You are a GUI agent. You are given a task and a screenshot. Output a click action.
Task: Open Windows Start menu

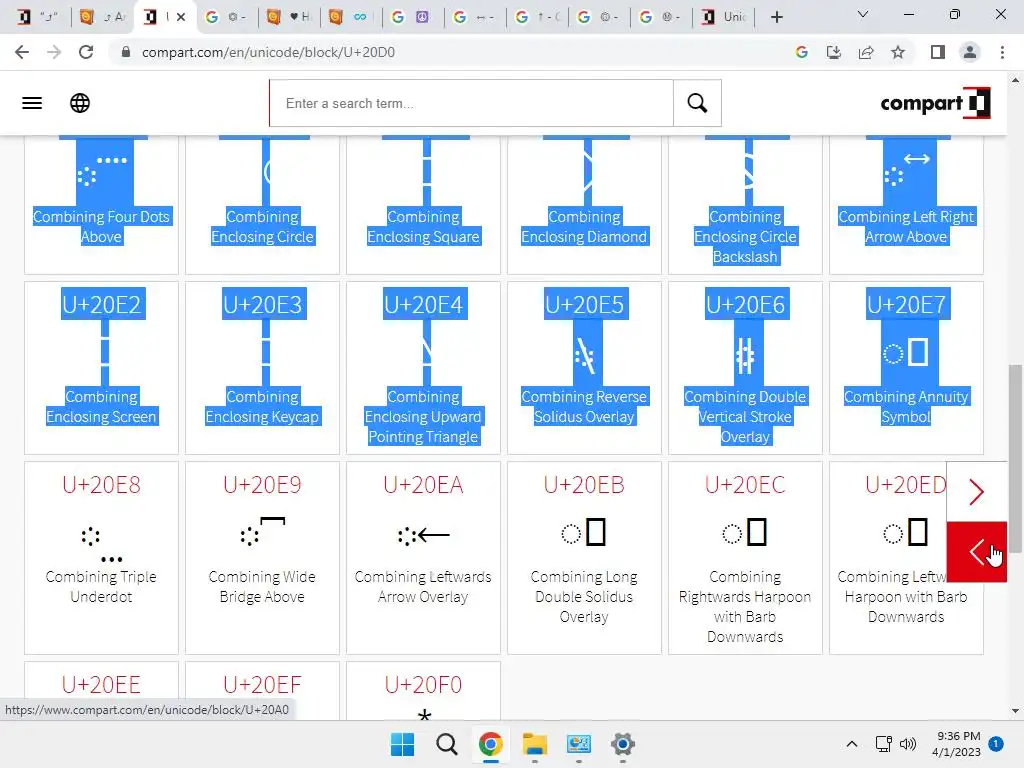[x=402, y=744]
